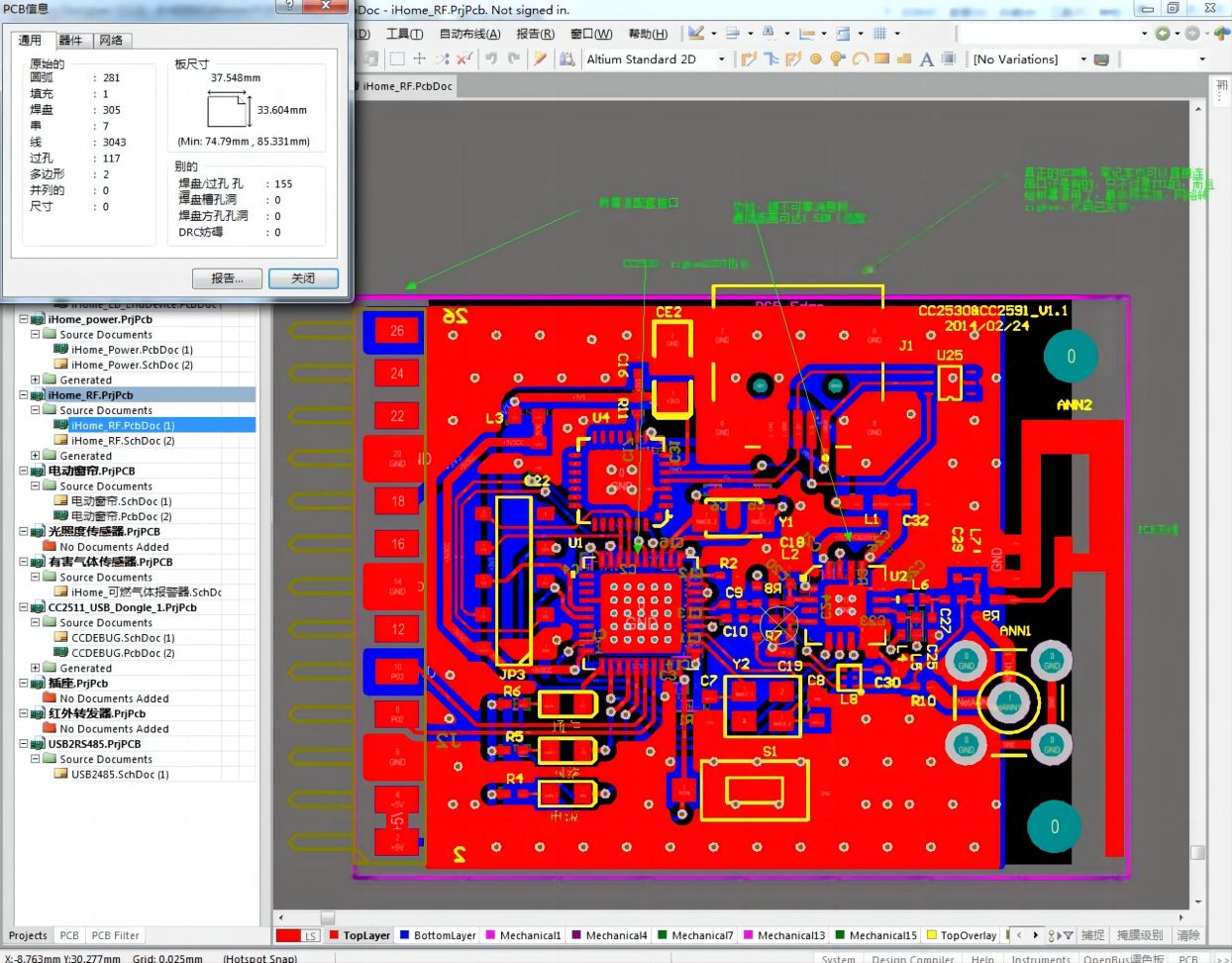This screenshot has height=963, width=1232.
Task: Click the clear filter icon
Action: 463,59
